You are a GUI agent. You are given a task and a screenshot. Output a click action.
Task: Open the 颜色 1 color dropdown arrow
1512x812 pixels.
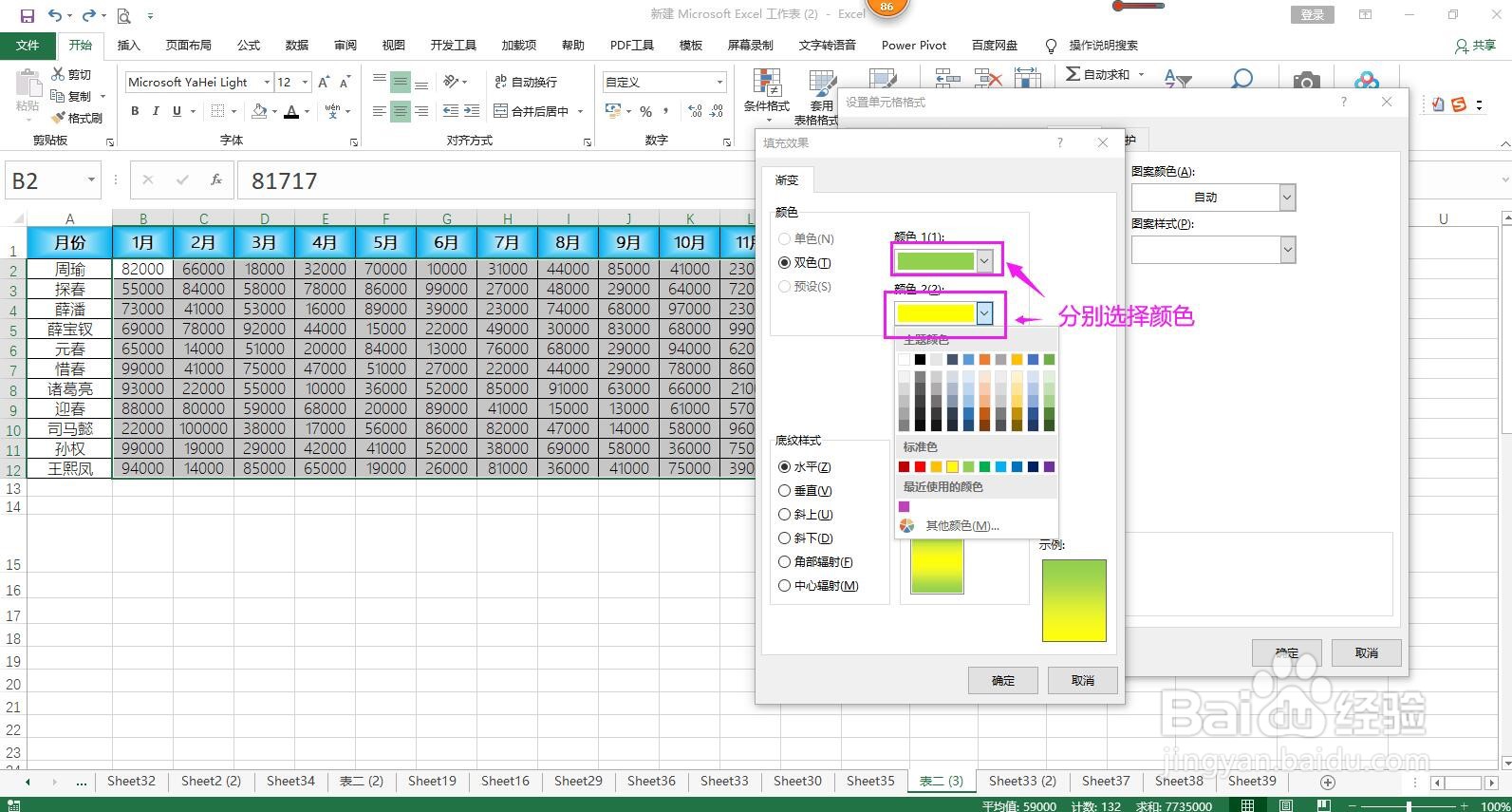coord(984,260)
